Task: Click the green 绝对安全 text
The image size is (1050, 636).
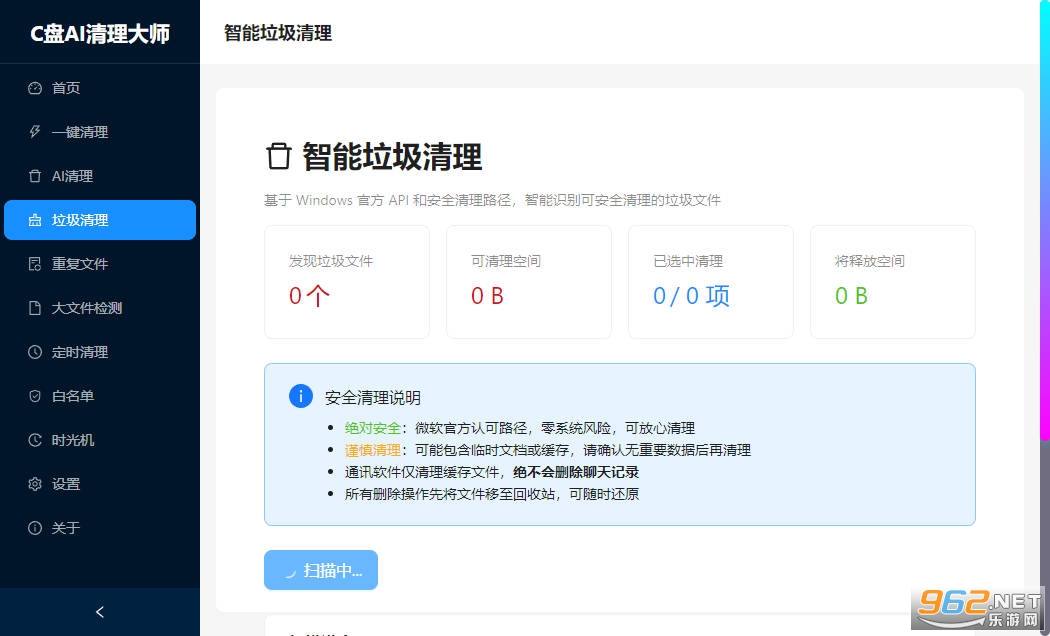Action: point(373,428)
